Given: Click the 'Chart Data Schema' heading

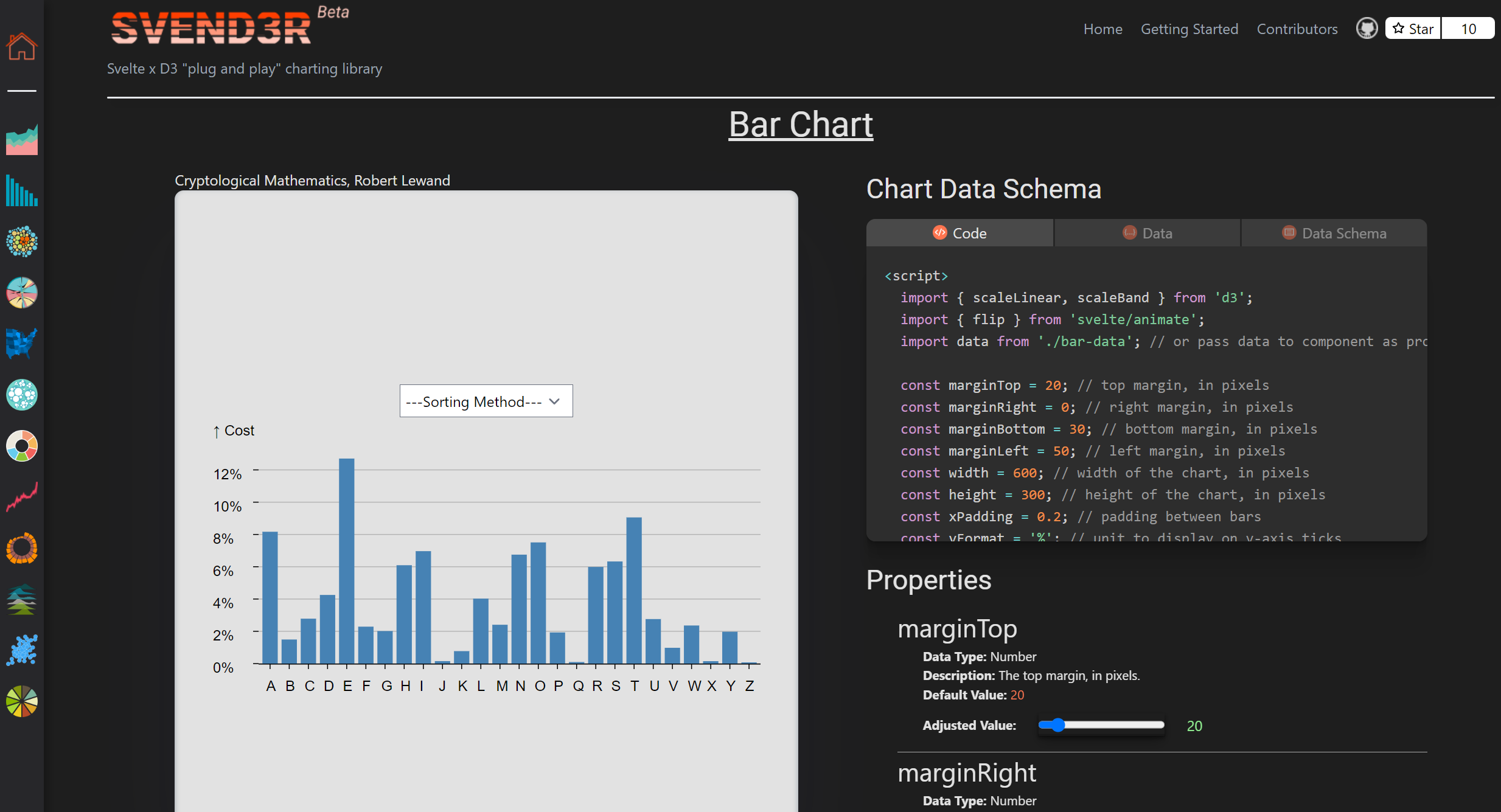Looking at the screenshot, I should point(984,189).
